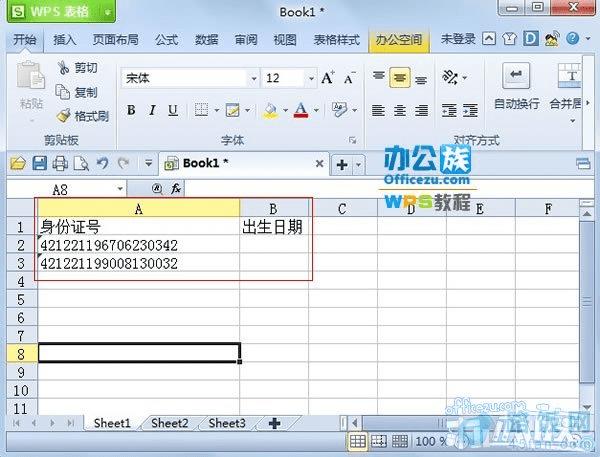600x457 pixels.
Task: Click the 未登录 login button
Action: [x=458, y=39]
